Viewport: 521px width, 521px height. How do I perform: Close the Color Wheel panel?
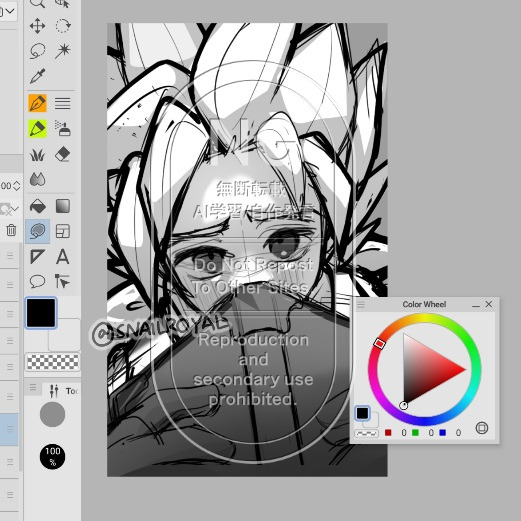(x=489, y=304)
